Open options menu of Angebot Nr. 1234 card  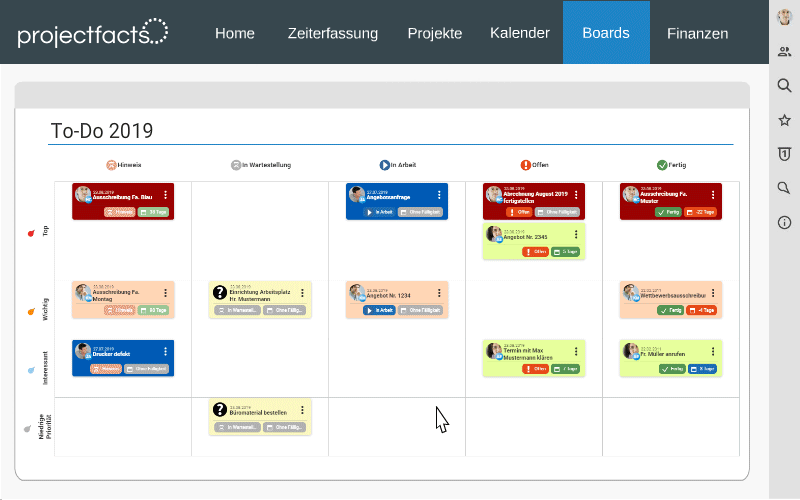[x=439, y=293]
